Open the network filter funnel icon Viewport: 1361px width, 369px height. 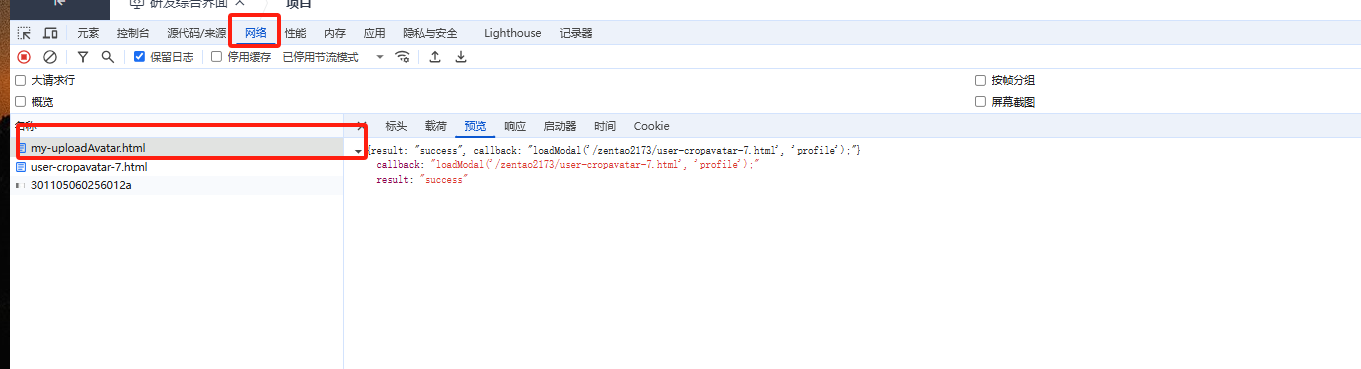83,57
